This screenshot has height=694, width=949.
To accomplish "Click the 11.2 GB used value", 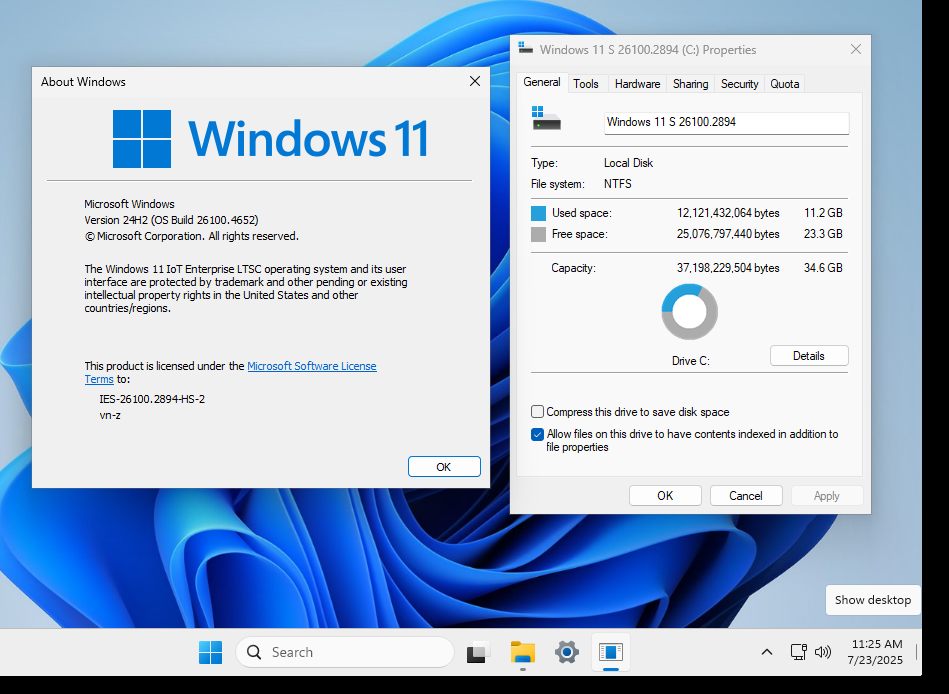I will point(823,213).
